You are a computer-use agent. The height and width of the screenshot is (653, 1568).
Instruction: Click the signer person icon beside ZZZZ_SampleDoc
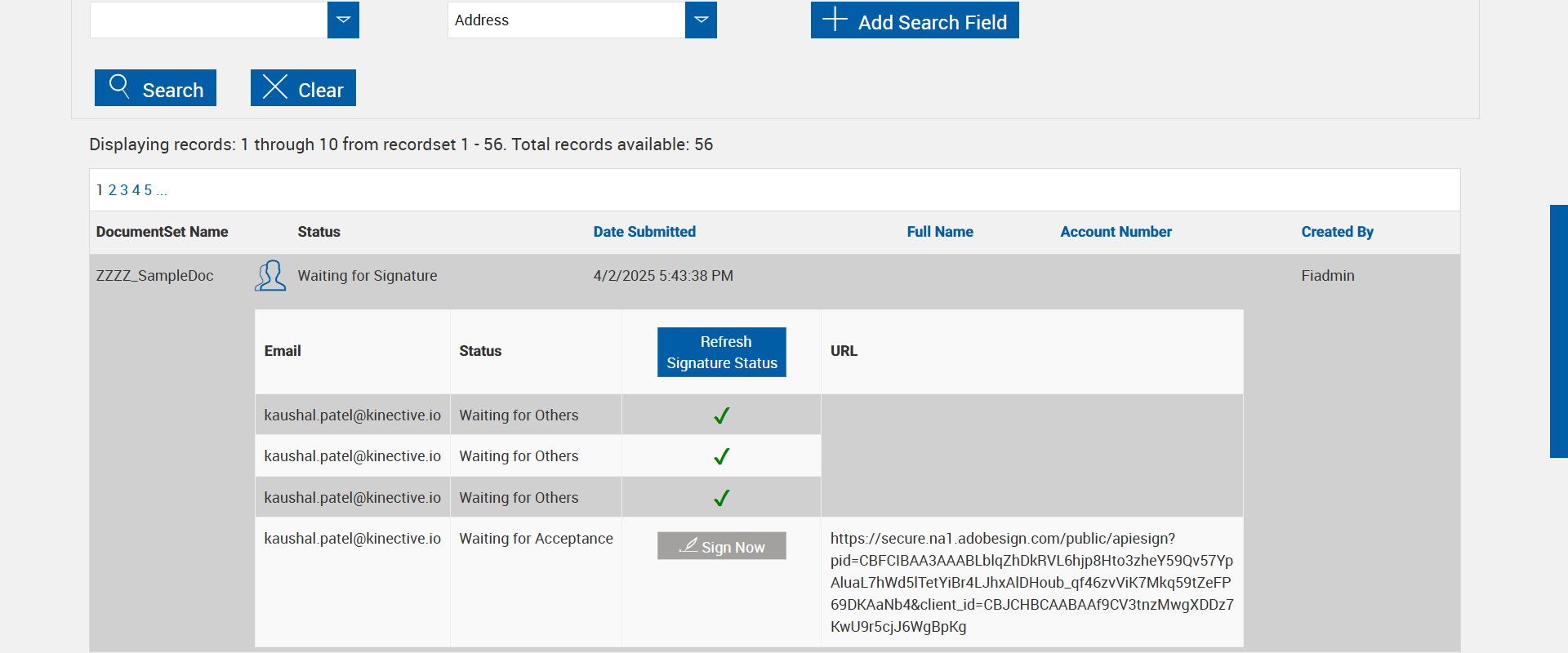270,276
